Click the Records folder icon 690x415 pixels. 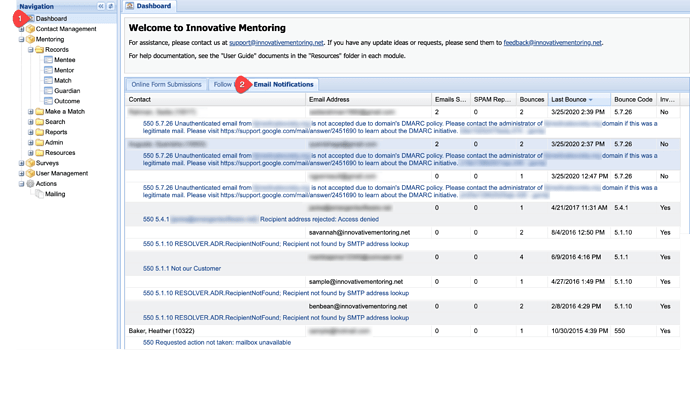(39, 50)
